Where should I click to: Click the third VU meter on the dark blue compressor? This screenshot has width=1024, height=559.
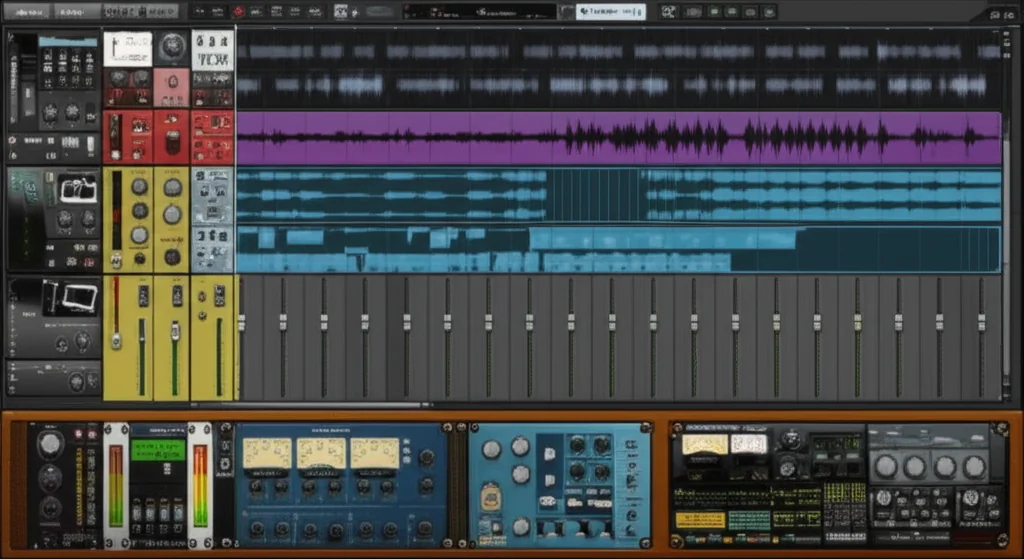pos(374,453)
